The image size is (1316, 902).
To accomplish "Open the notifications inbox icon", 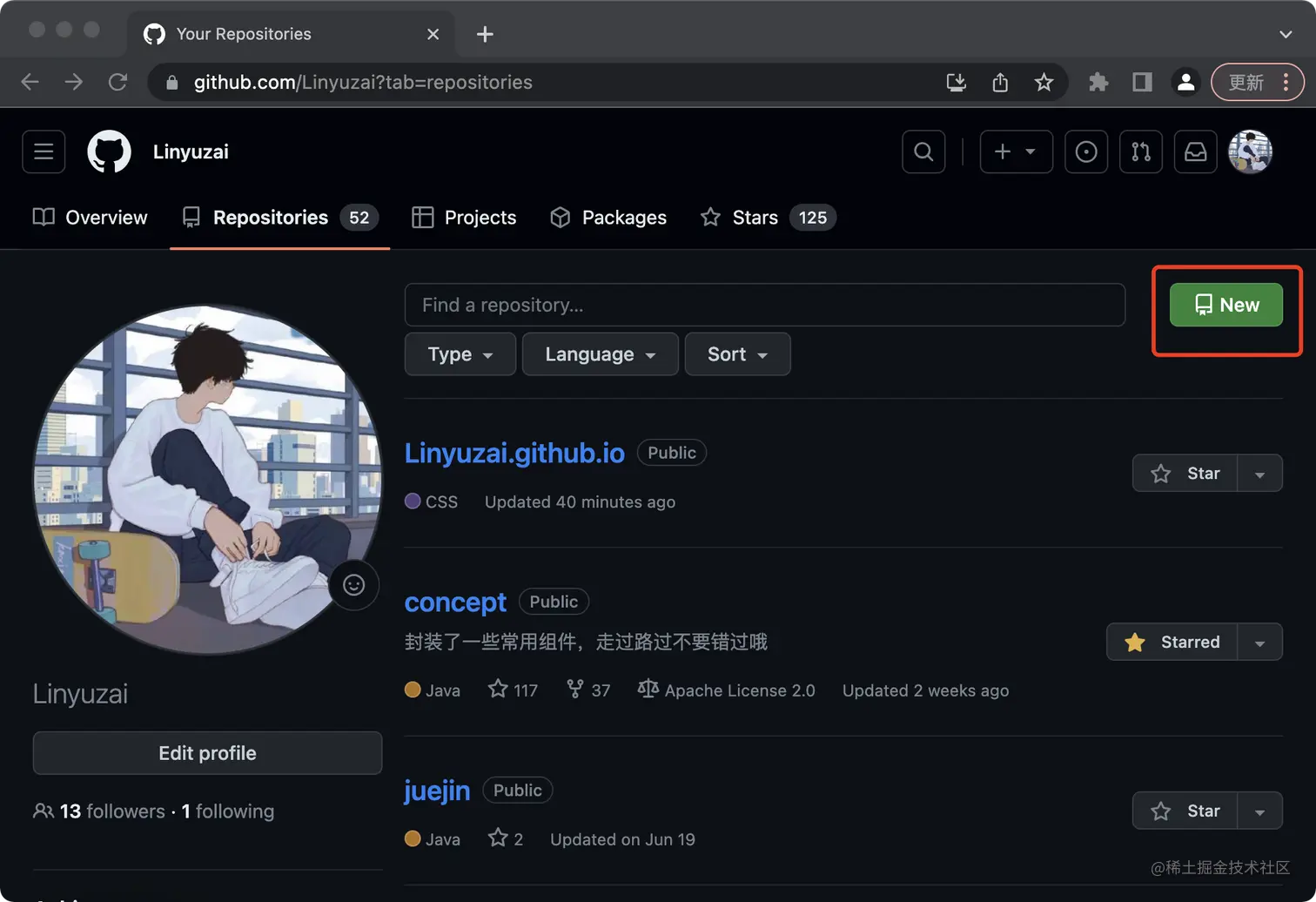I will [x=1196, y=151].
